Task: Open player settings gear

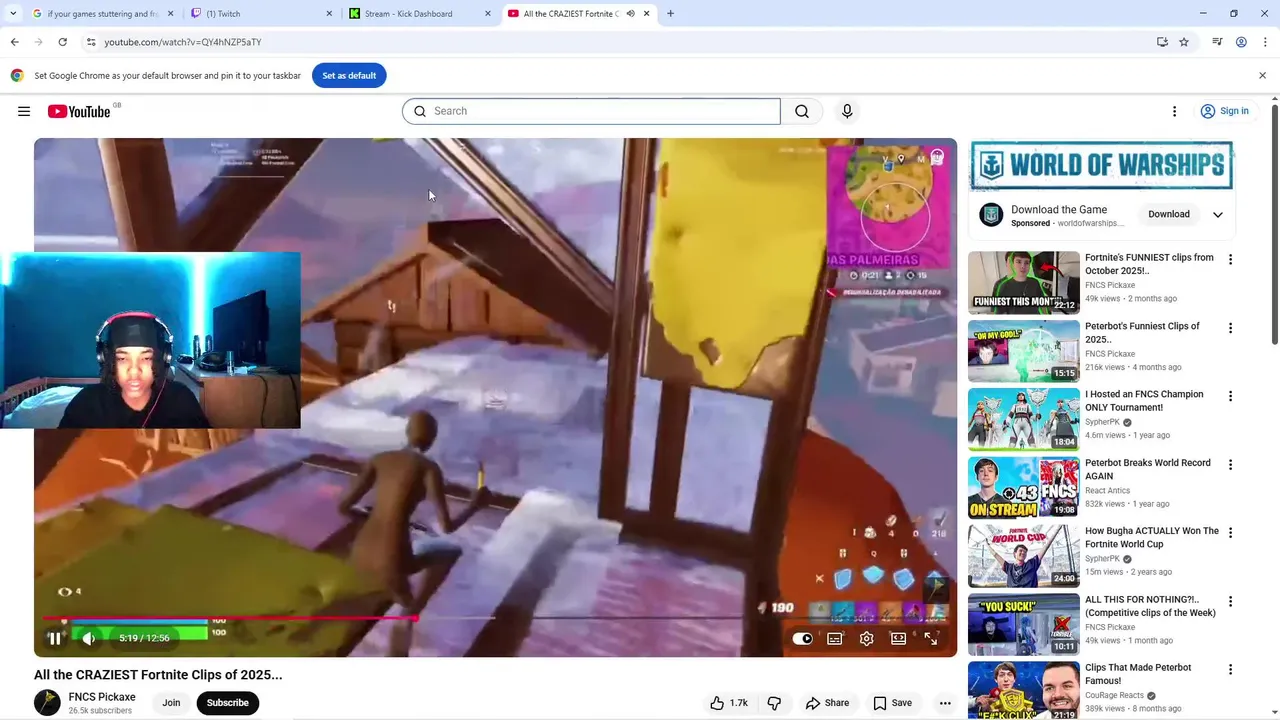Action: pyautogui.click(x=867, y=638)
